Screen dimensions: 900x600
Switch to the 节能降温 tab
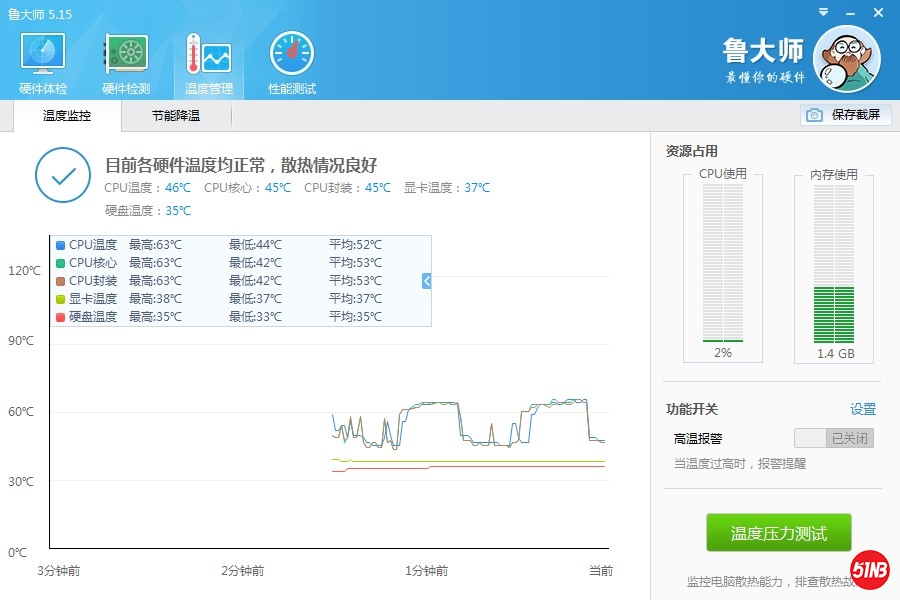point(176,116)
